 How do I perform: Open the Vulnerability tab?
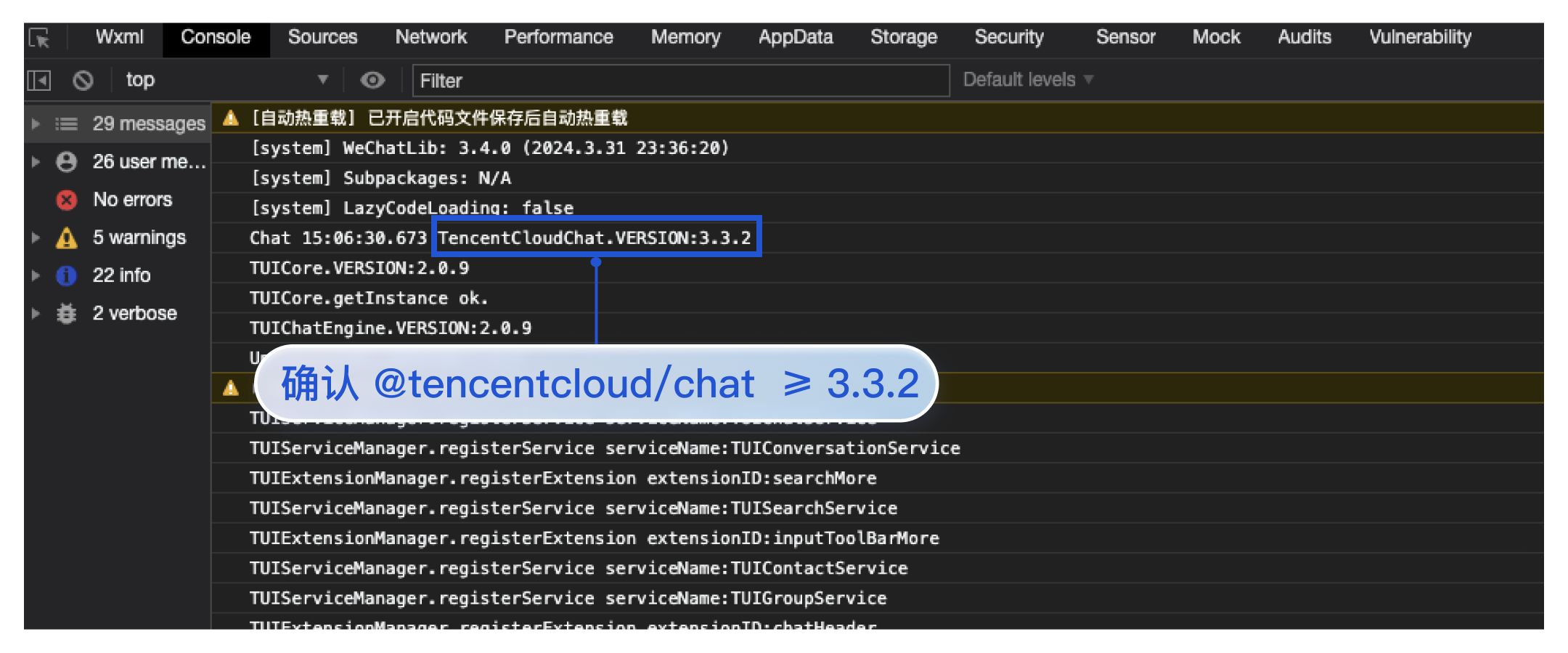pyautogui.click(x=1420, y=38)
